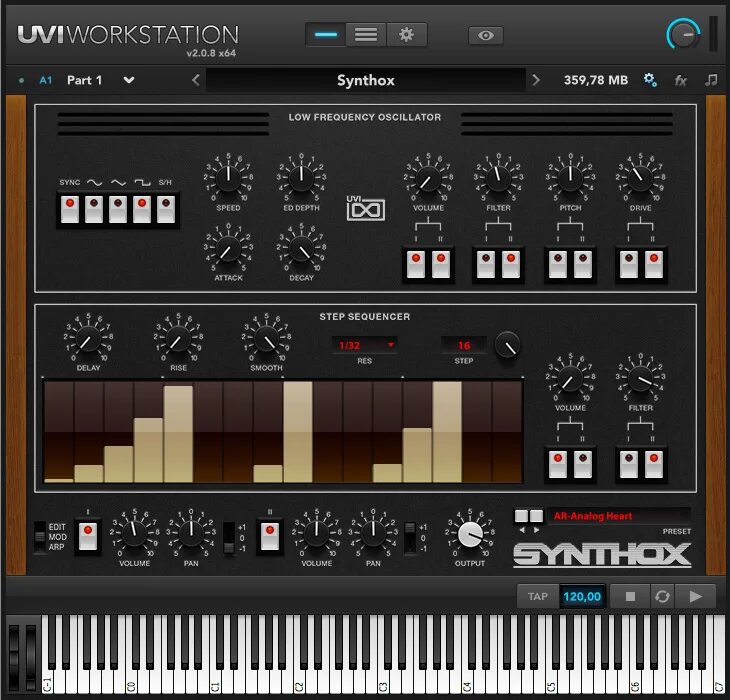Flip the EDIT/MOD/ARP page switch

click(x=40, y=537)
